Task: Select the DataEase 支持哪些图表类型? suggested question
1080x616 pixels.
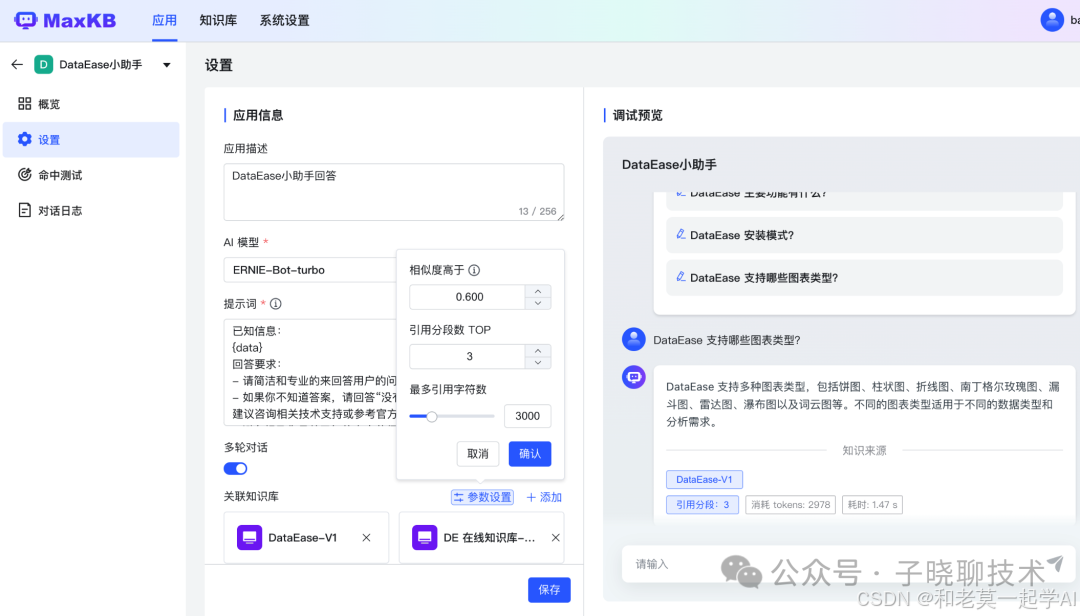Action: 864,278
